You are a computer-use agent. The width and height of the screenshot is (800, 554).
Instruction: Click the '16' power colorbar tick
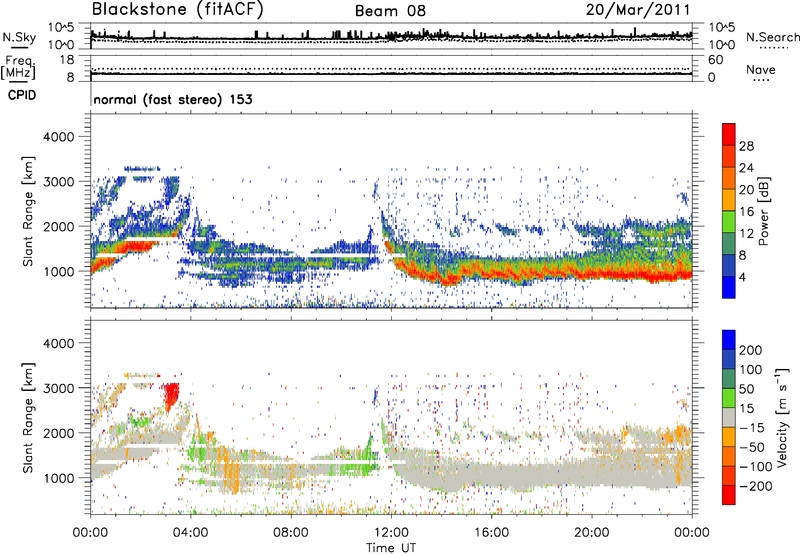click(x=746, y=212)
